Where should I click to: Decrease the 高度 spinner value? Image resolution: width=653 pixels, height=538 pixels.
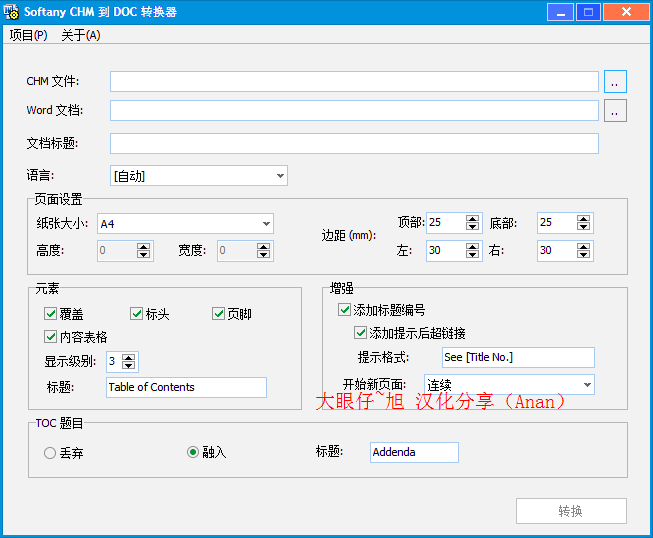point(144,254)
